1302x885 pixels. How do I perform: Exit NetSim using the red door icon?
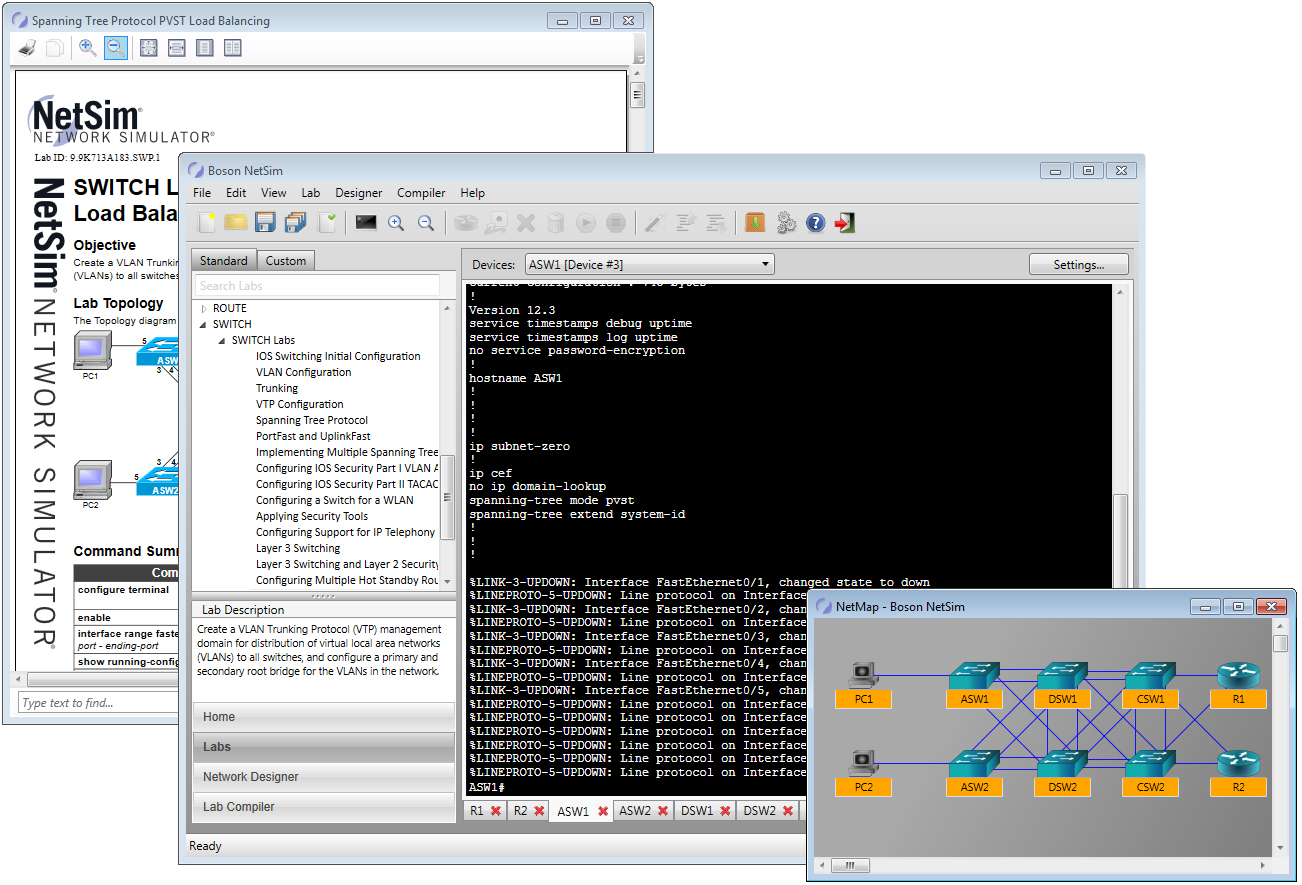[x=843, y=222]
